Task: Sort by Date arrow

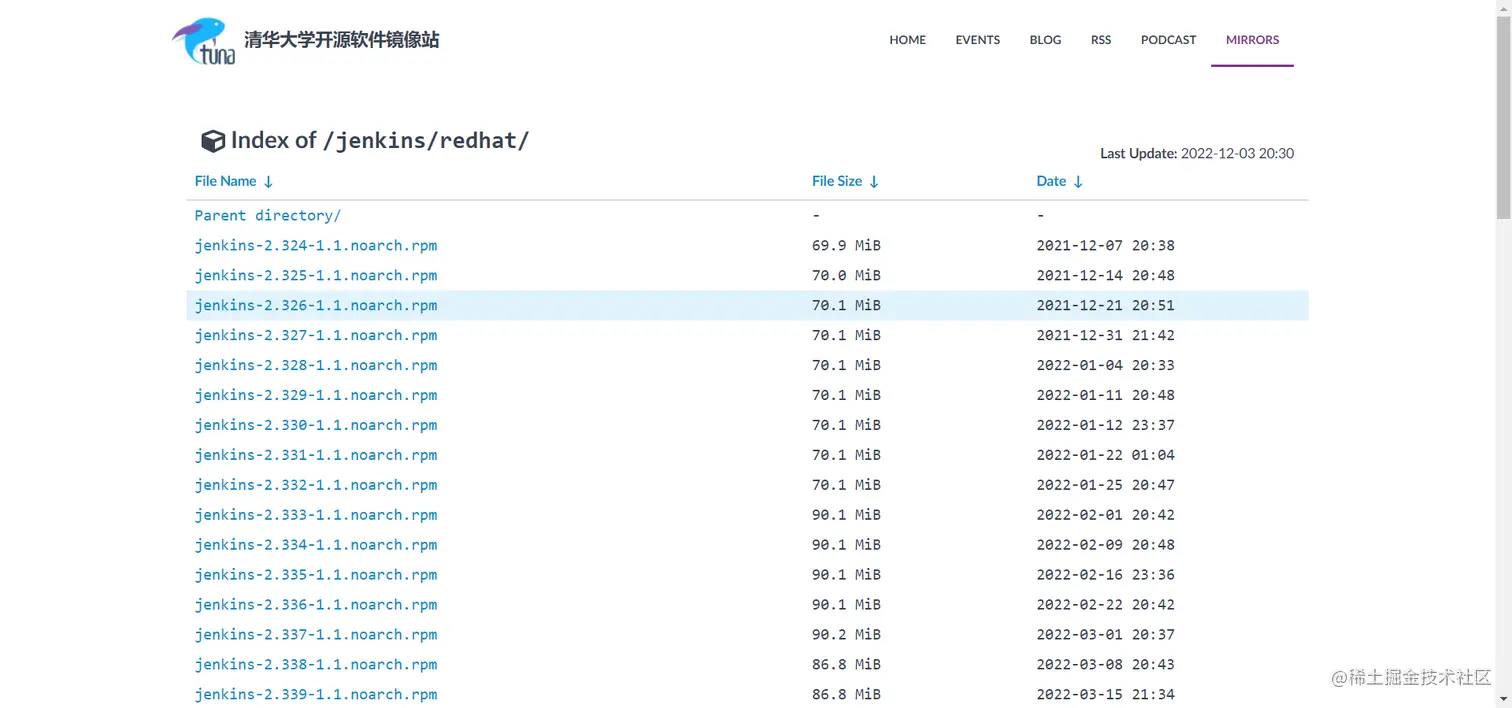Action: coord(1078,182)
